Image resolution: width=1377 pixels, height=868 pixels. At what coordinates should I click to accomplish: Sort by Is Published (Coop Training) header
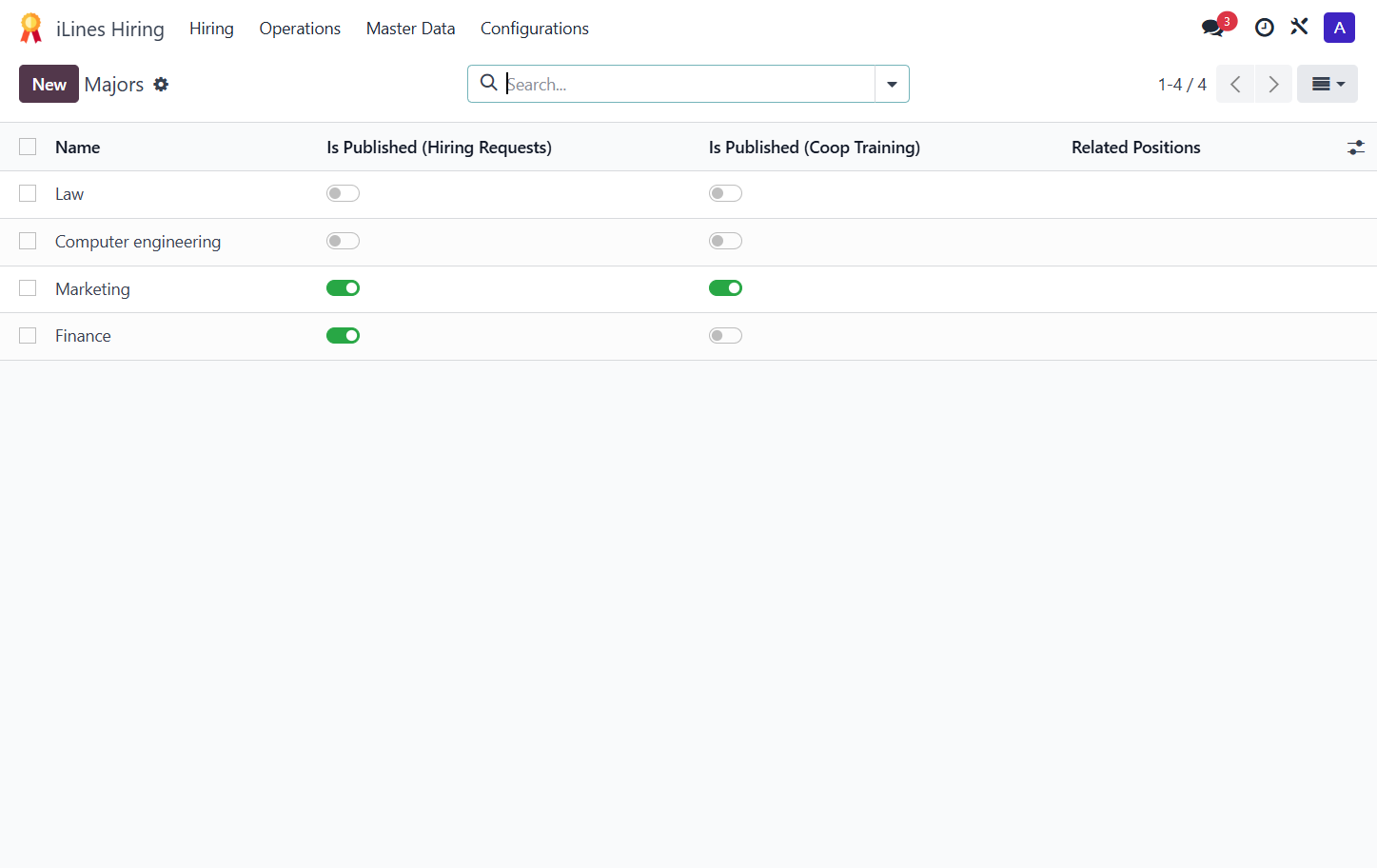(815, 148)
